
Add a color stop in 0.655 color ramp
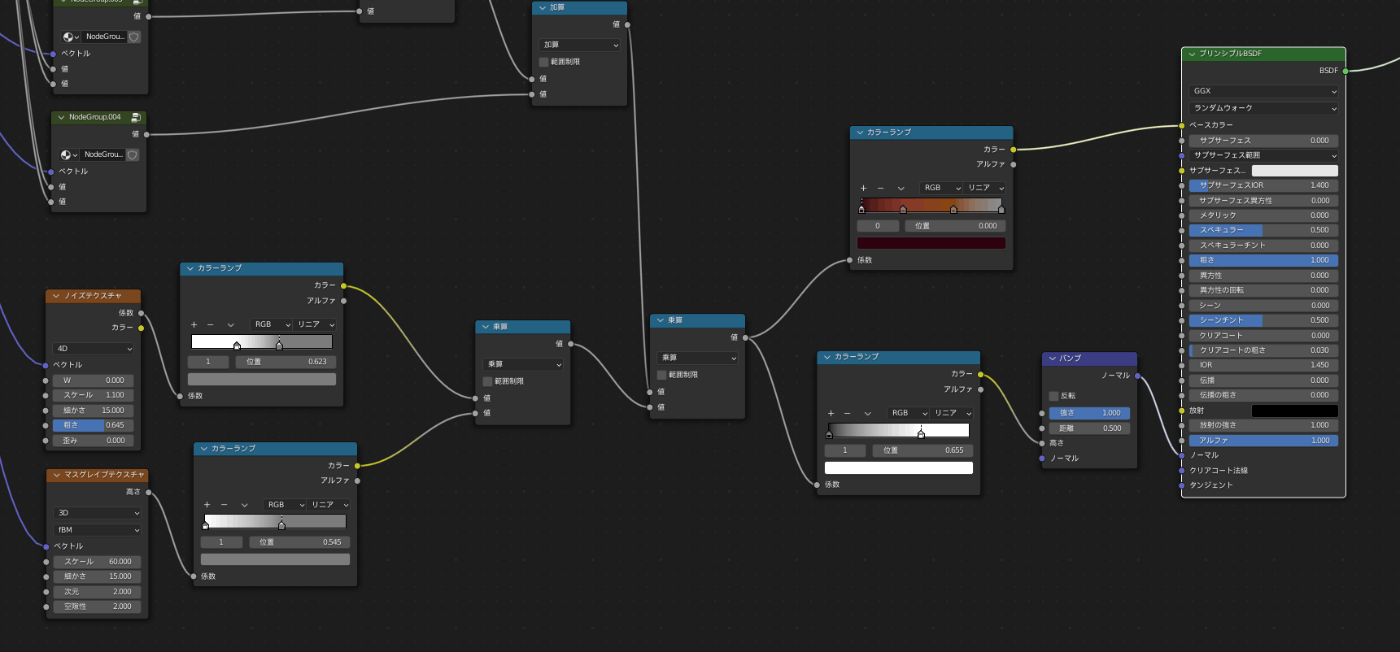[x=830, y=413]
